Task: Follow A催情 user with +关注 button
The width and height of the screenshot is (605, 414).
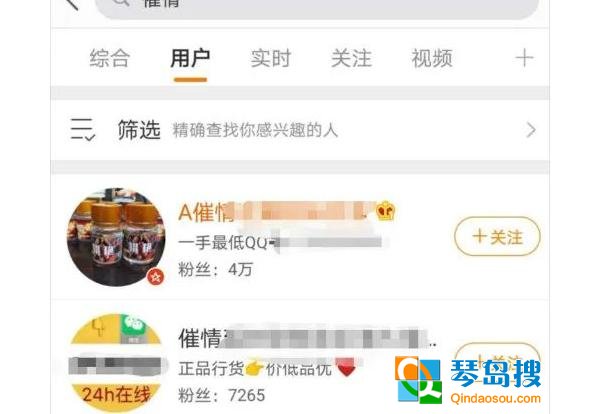Action: tap(497, 237)
